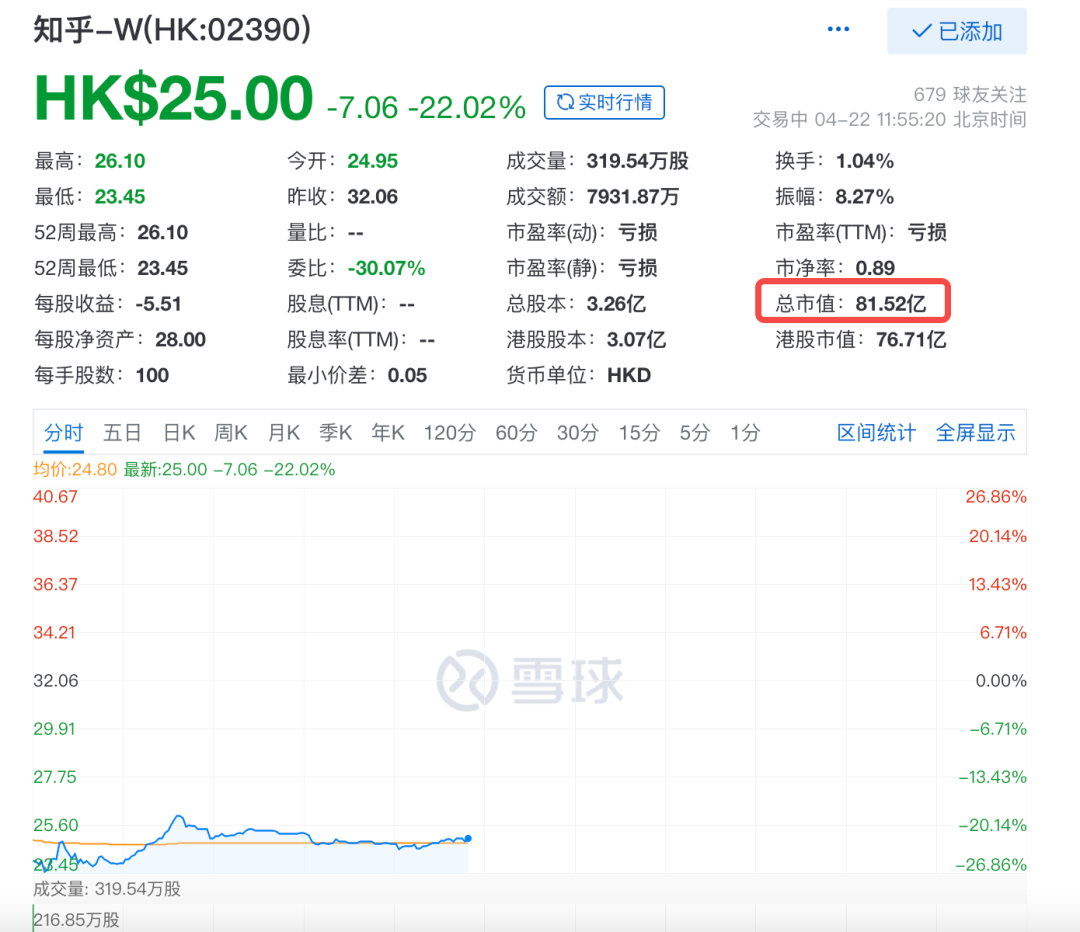Click the 总股本 3.26亿 value

pos(576,304)
